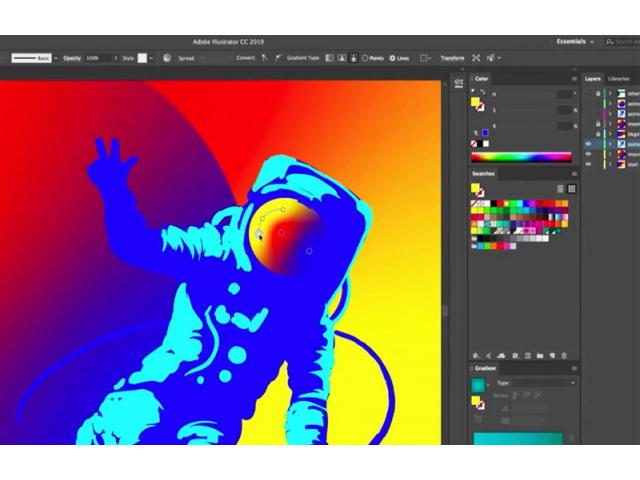Open the collapsed panel icon beside the canvas
Viewport: 640px width, 480px height.
[x=458, y=83]
